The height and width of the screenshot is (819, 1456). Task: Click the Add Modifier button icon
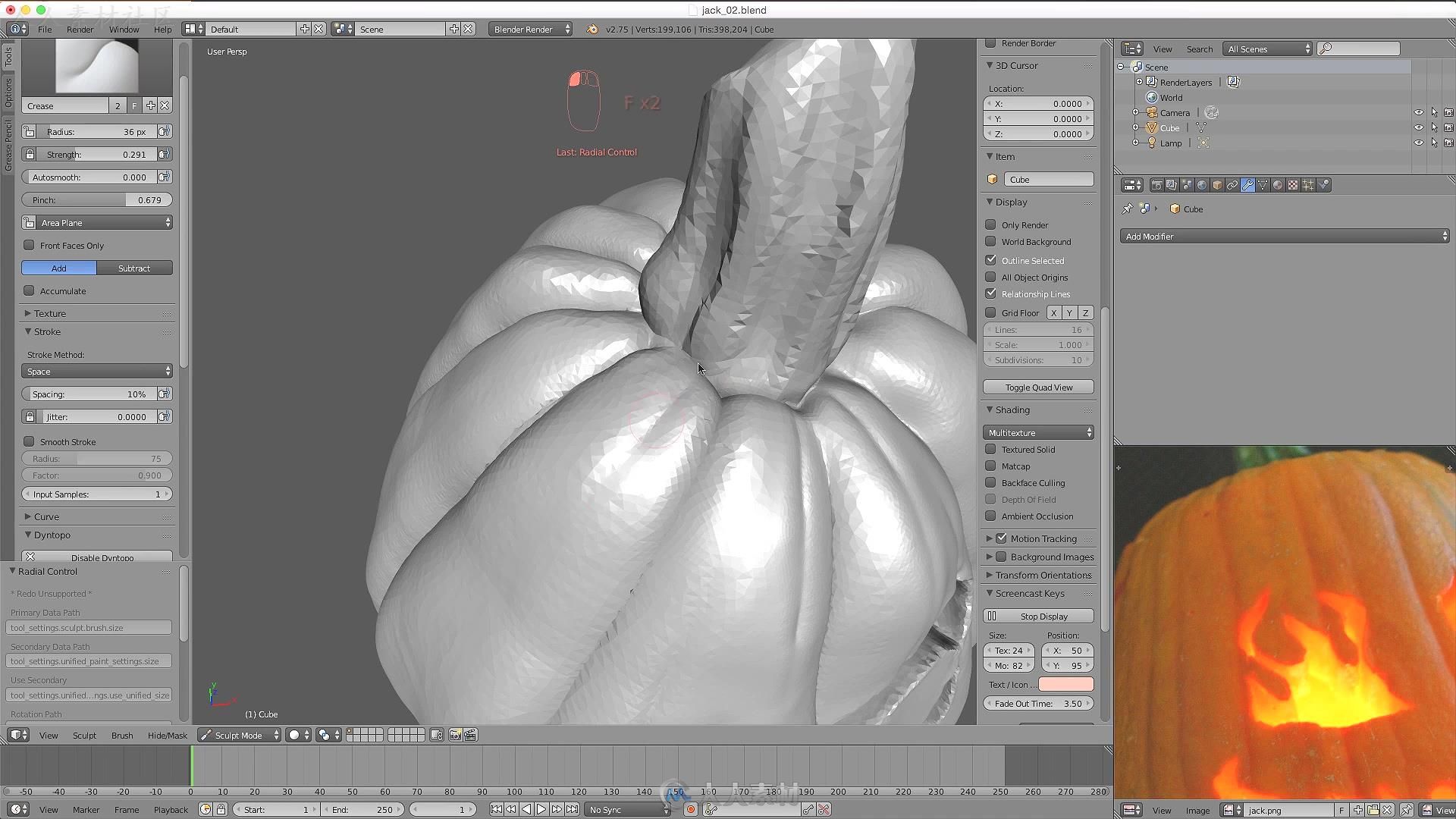(1284, 236)
